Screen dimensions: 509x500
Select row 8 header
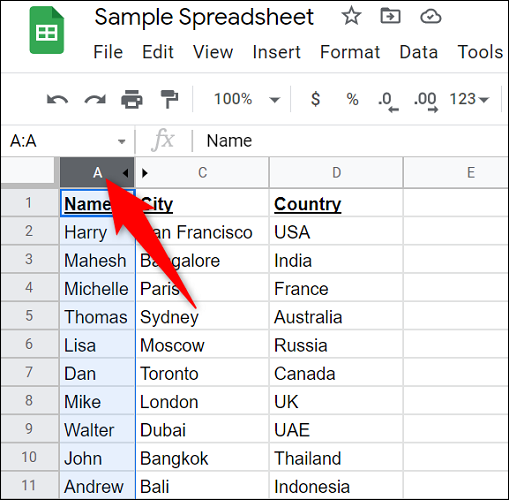pos(29,400)
